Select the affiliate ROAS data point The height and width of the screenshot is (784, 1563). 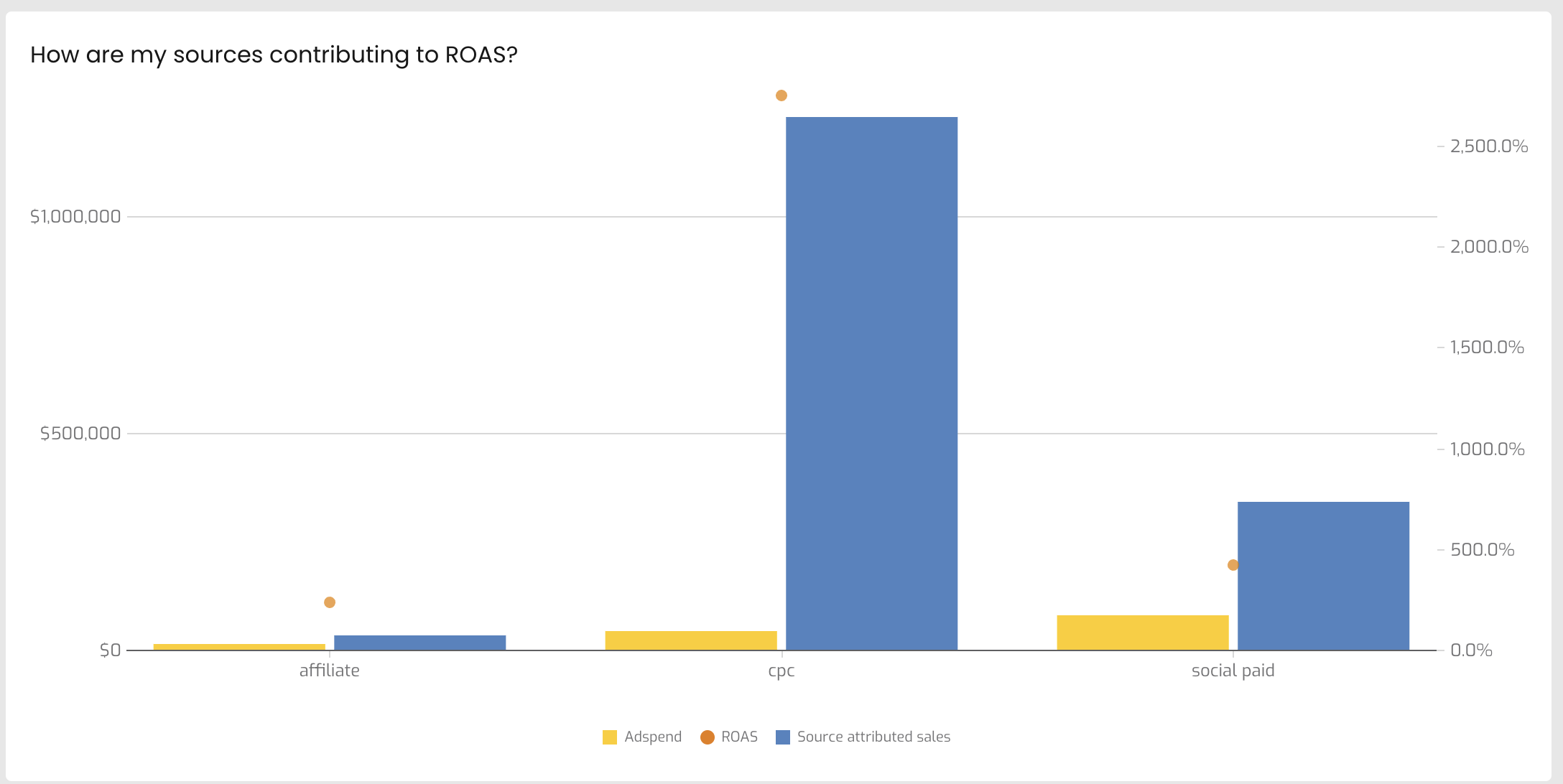click(330, 602)
